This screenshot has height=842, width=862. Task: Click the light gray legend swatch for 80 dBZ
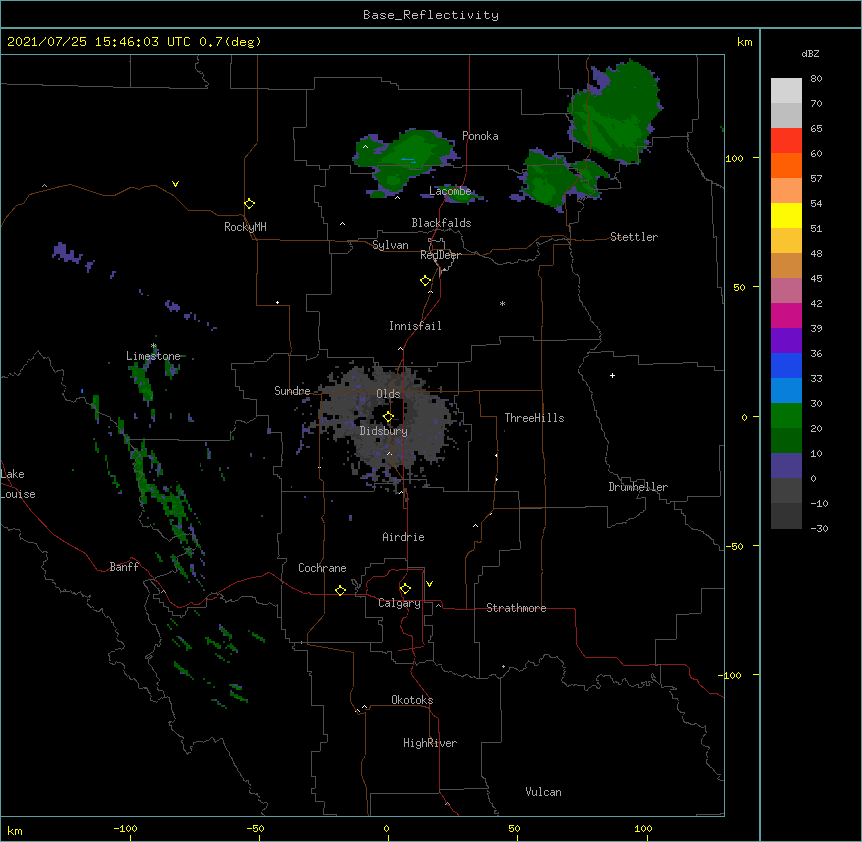(786, 90)
